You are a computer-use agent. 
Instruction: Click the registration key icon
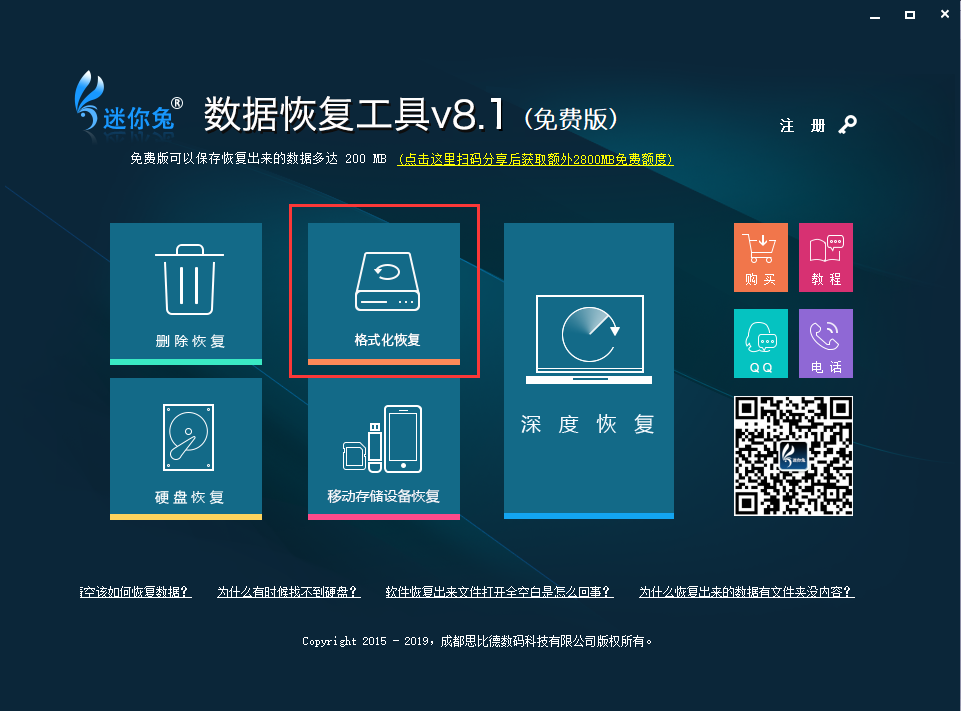click(848, 125)
